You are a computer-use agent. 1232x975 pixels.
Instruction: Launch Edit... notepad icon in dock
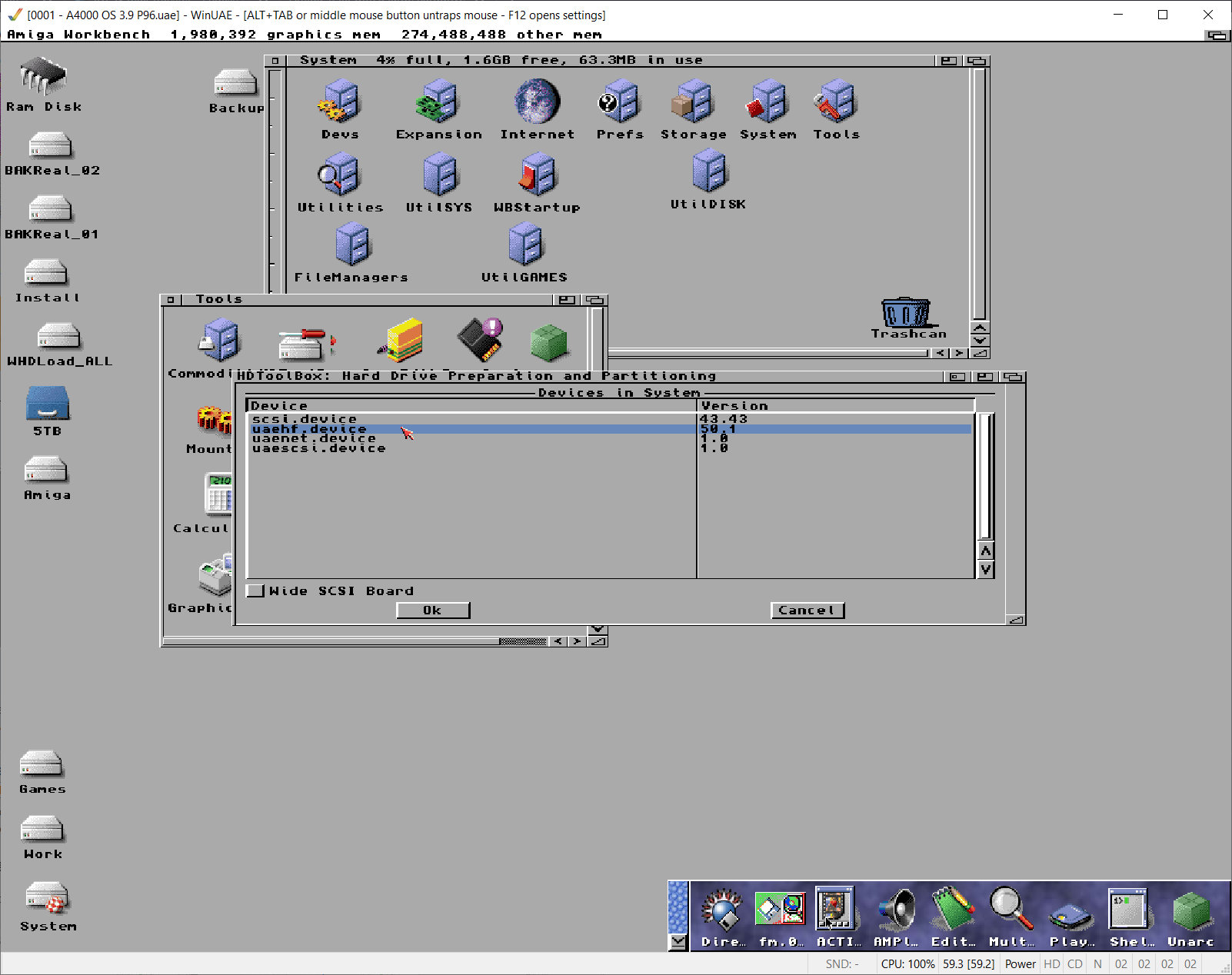[x=953, y=918]
